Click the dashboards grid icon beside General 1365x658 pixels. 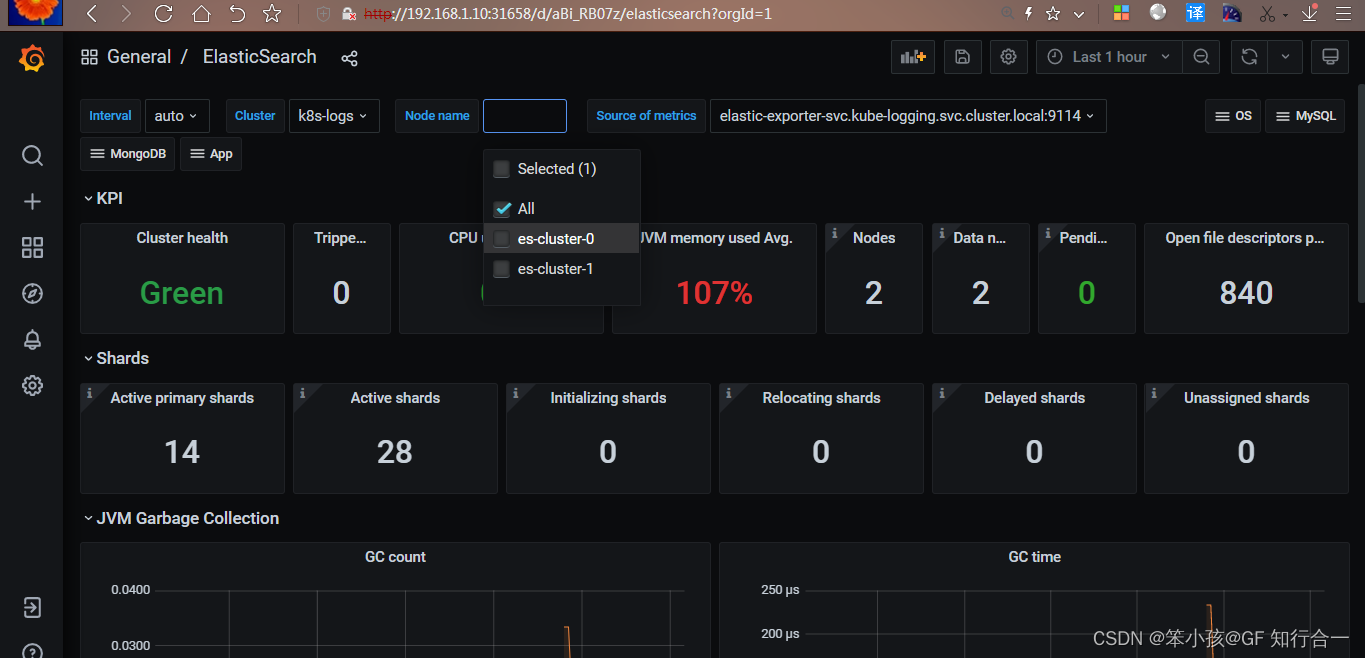pos(90,57)
